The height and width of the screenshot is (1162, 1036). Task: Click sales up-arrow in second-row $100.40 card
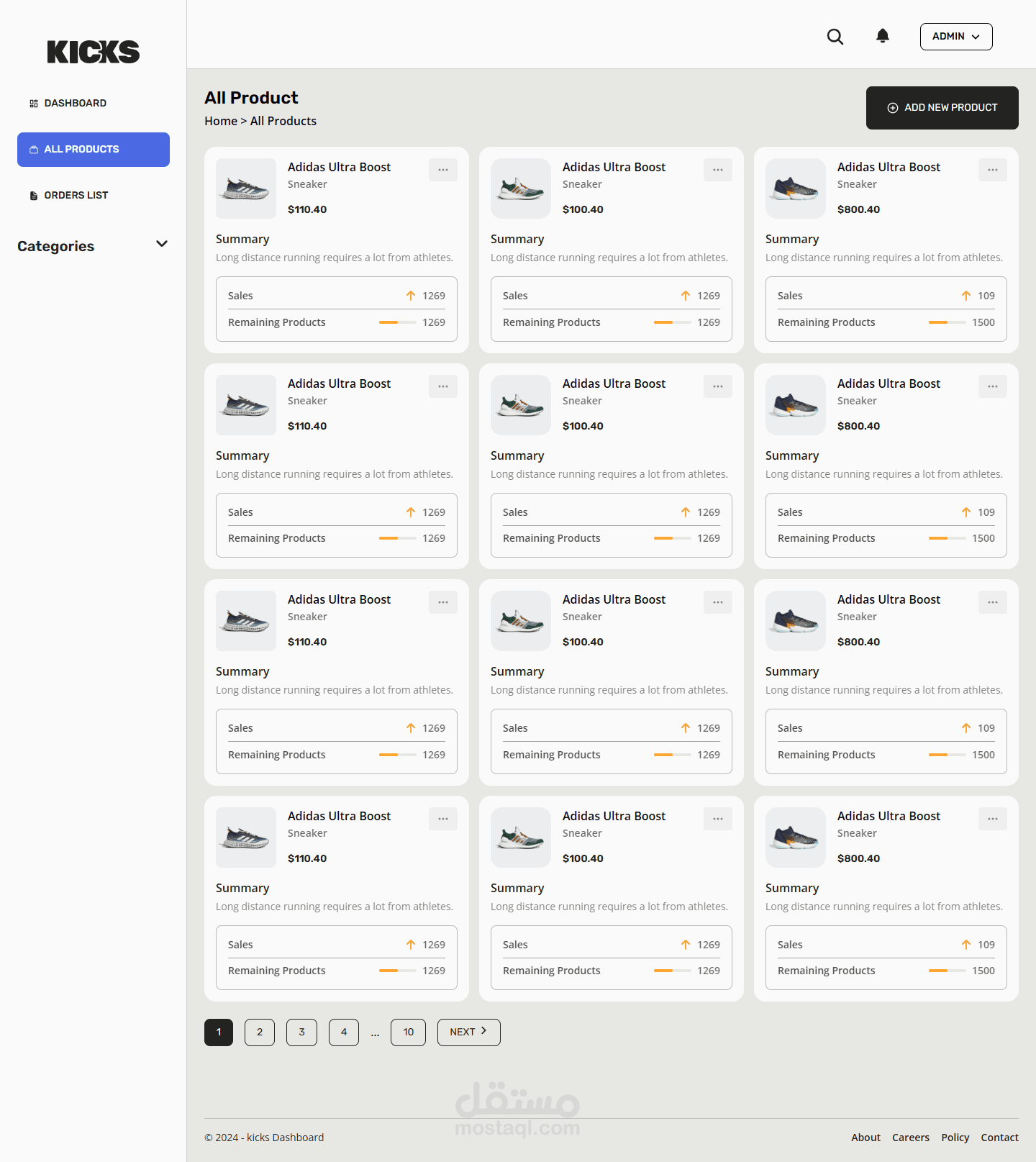pos(686,512)
